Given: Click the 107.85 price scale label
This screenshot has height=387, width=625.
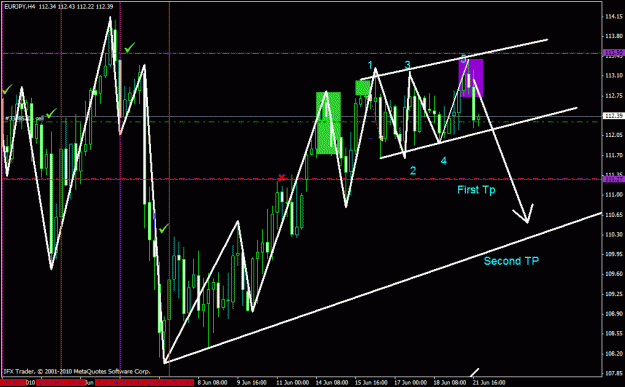Looking at the screenshot, I should (x=614, y=374).
